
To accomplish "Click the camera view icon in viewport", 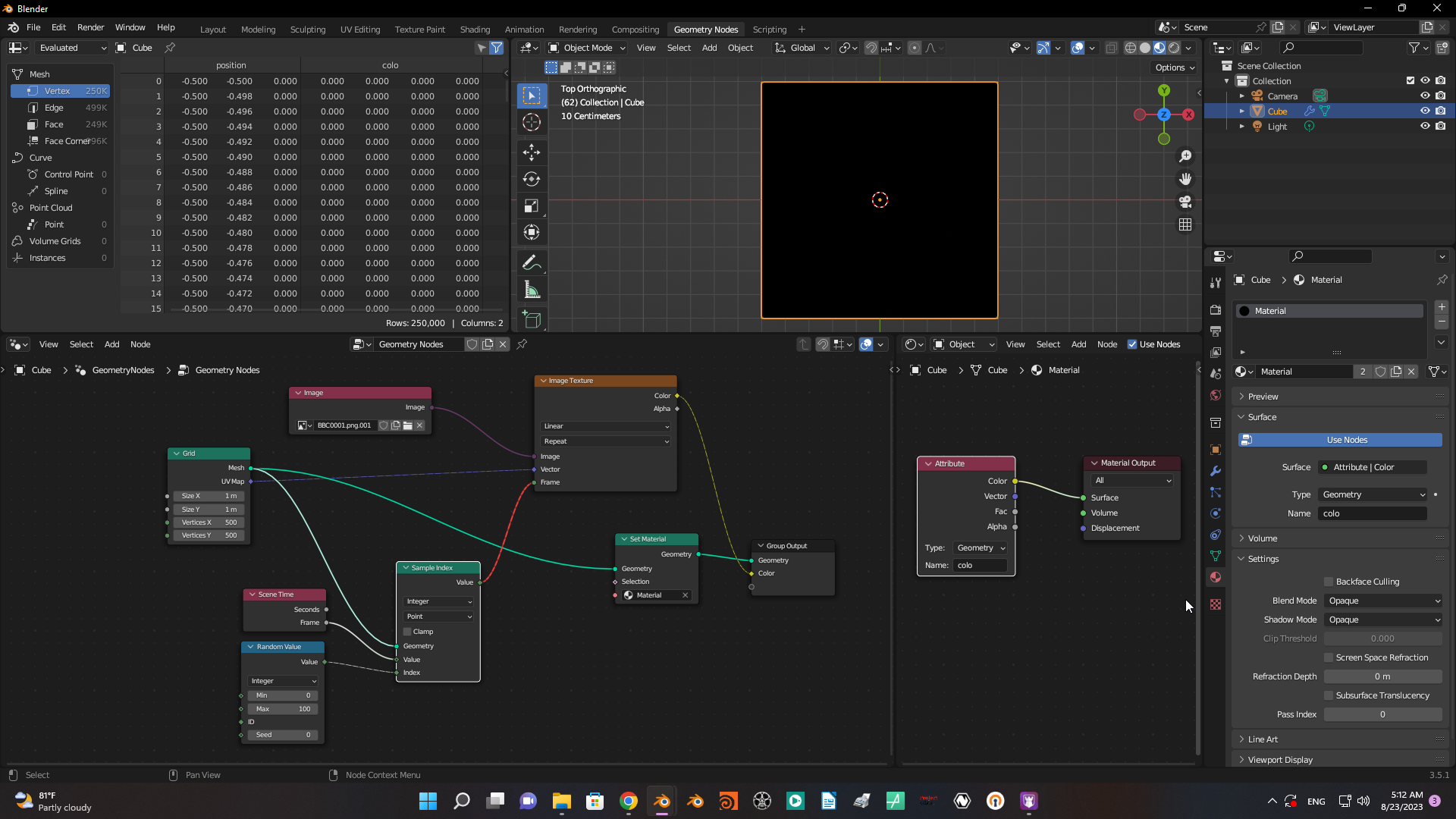I will click(x=1185, y=202).
